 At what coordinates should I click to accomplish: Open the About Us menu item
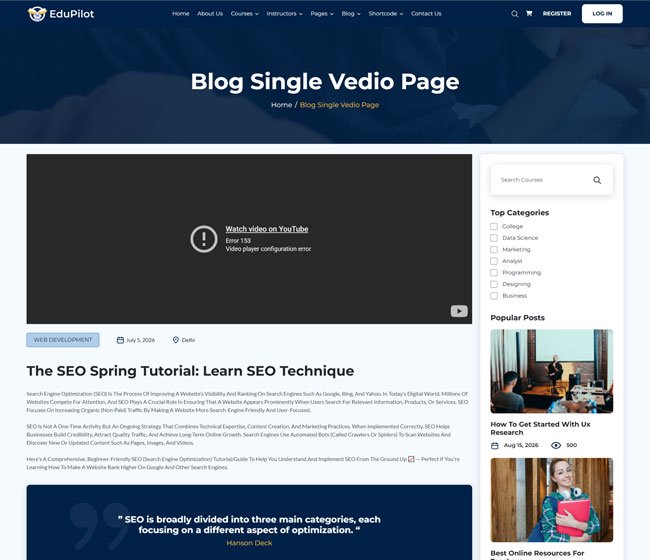210,14
